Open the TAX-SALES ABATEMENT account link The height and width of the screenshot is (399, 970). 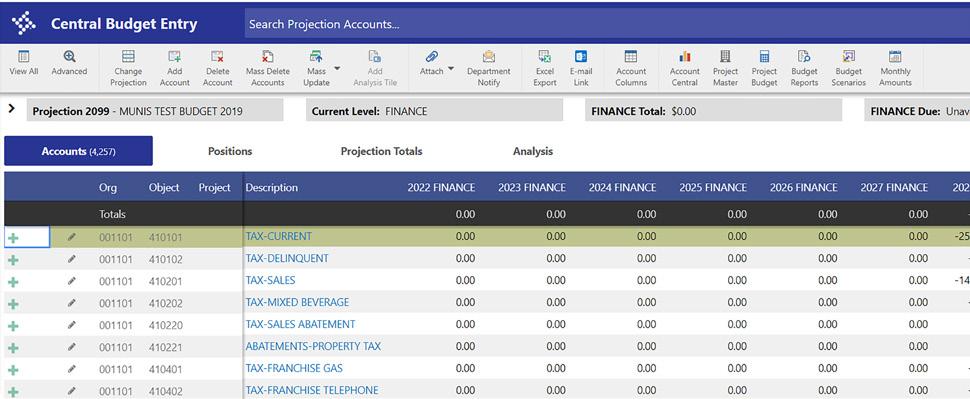pyautogui.click(x=301, y=324)
